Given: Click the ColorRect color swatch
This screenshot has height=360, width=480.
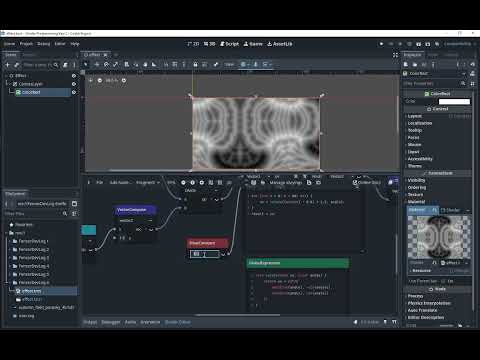Looking at the screenshot, I should 454,101.
